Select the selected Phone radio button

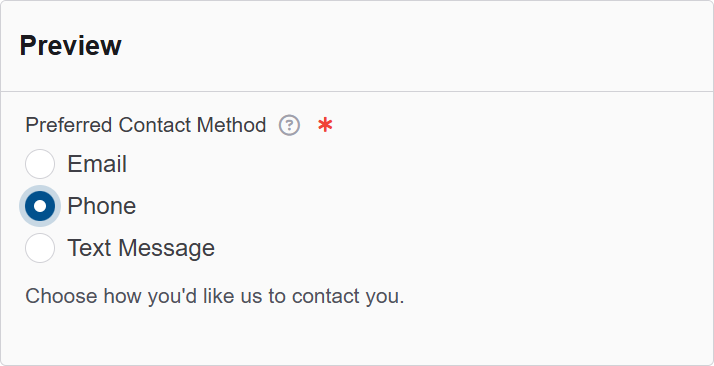tap(40, 206)
